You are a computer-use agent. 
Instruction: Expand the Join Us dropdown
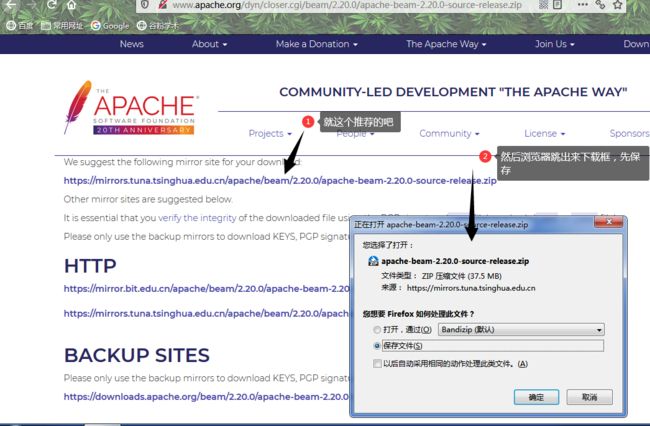point(555,44)
